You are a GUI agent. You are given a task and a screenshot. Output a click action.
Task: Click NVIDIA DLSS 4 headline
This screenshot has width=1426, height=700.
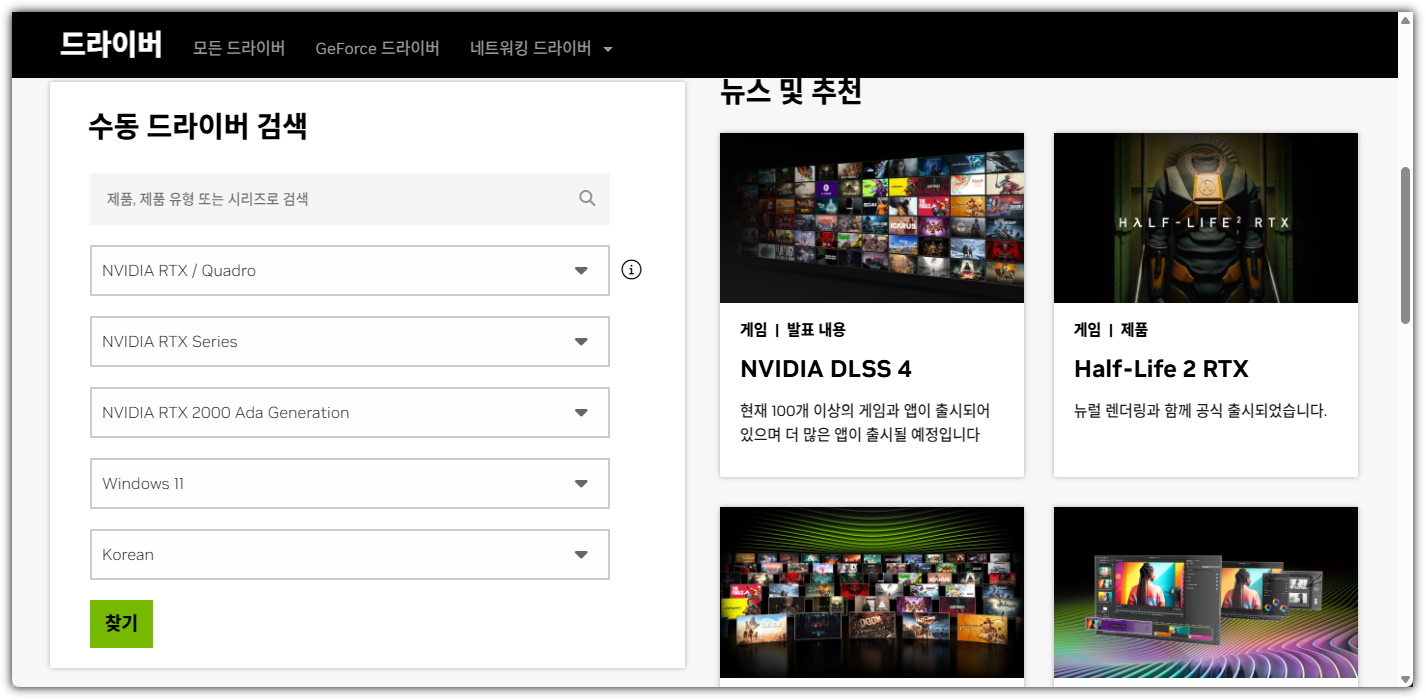[826, 369]
